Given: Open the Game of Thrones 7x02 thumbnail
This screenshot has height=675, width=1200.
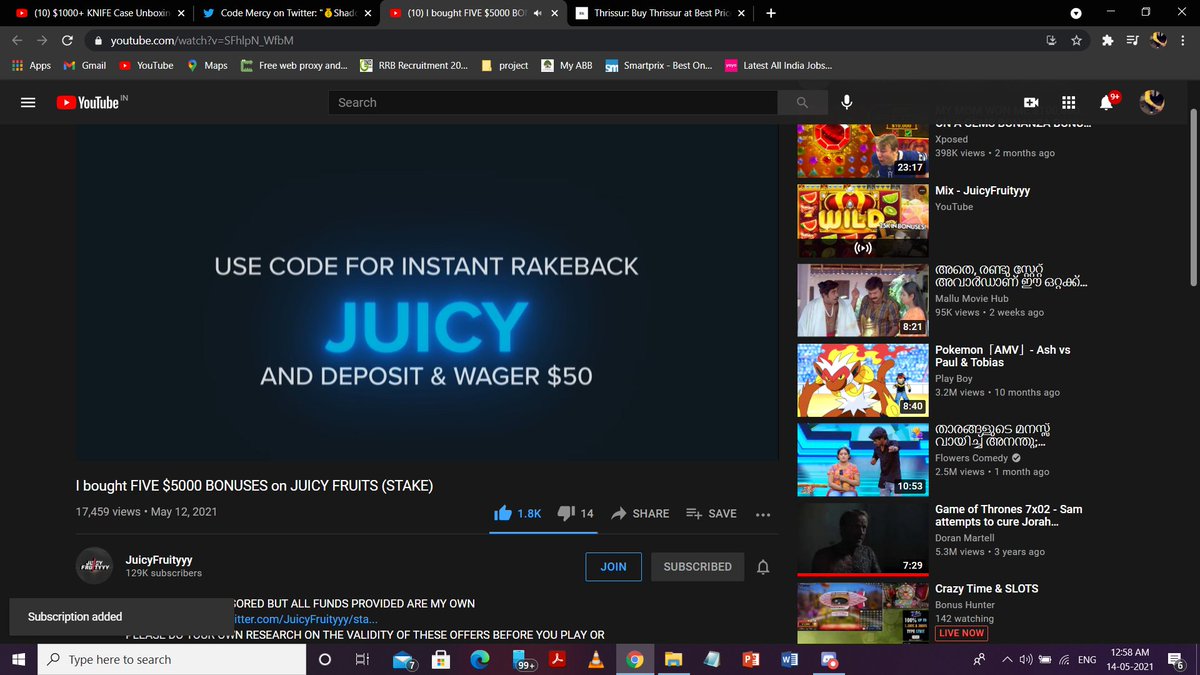Looking at the screenshot, I should tap(863, 540).
